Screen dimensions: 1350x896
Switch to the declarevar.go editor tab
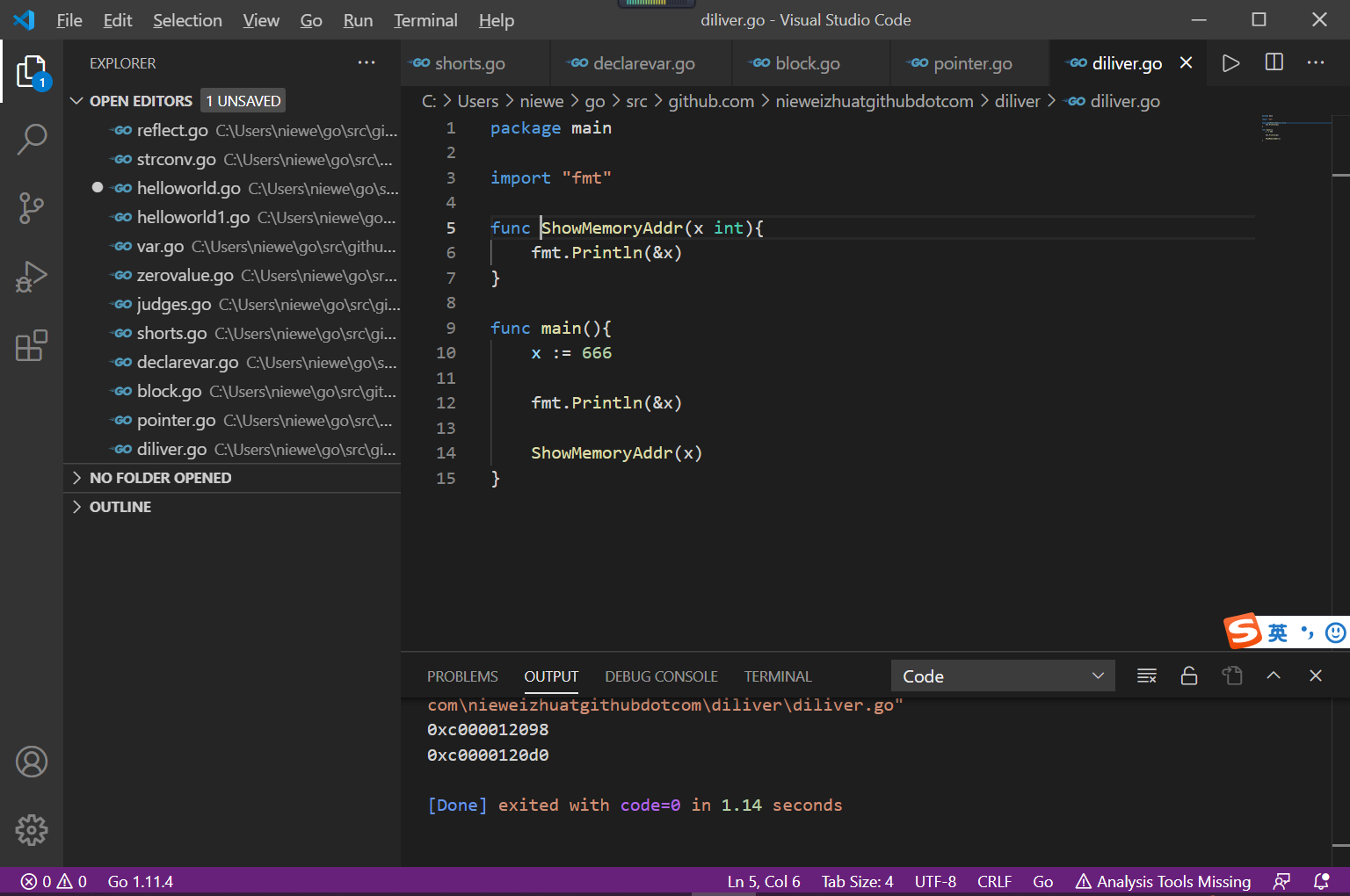click(x=641, y=63)
